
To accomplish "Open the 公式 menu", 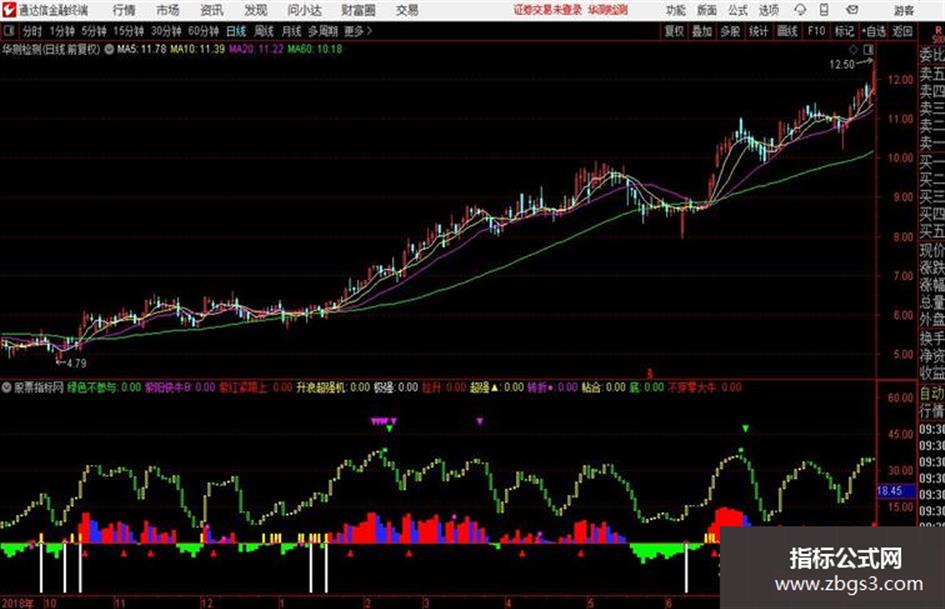I will click(x=738, y=10).
